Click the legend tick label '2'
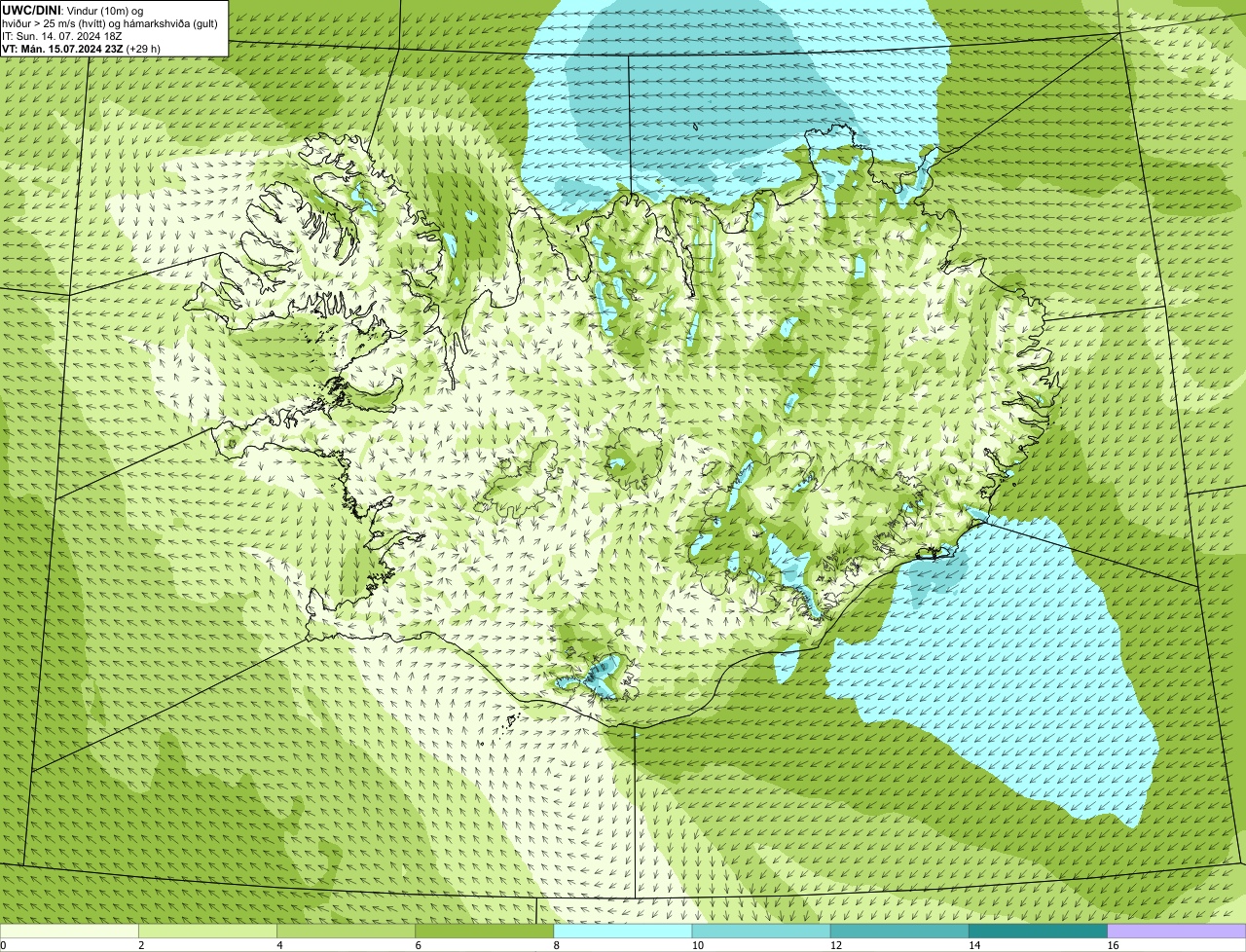Screen dimensions: 1246x952 141,945
